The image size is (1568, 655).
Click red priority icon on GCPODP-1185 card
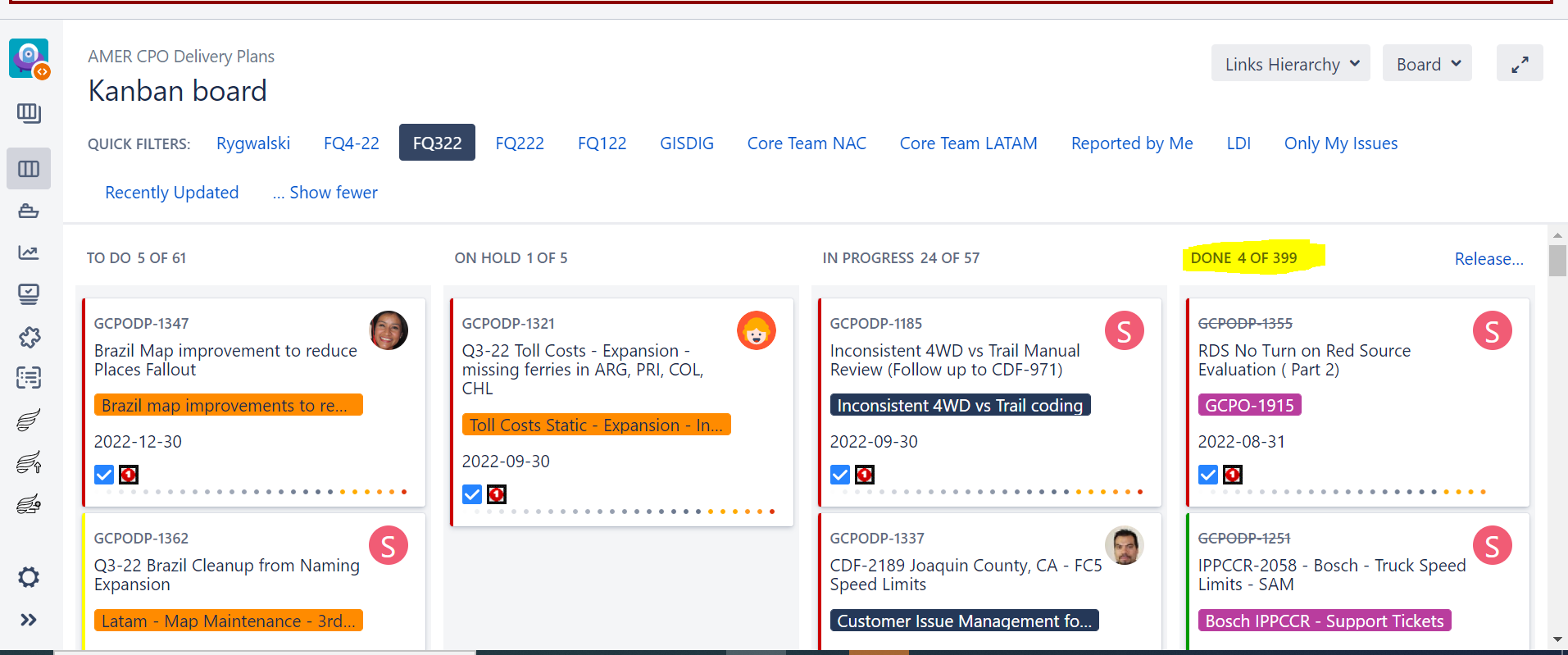[x=865, y=475]
